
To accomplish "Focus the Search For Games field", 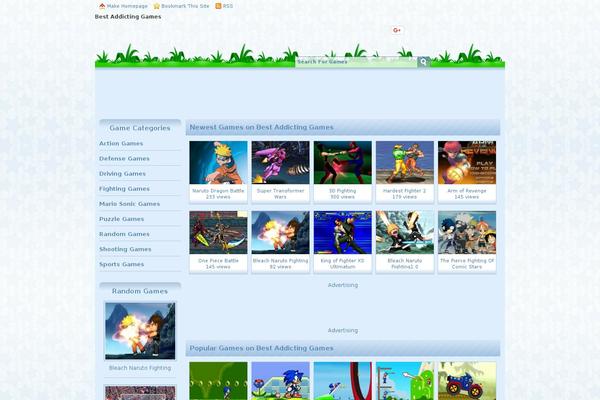I will click(x=356, y=62).
